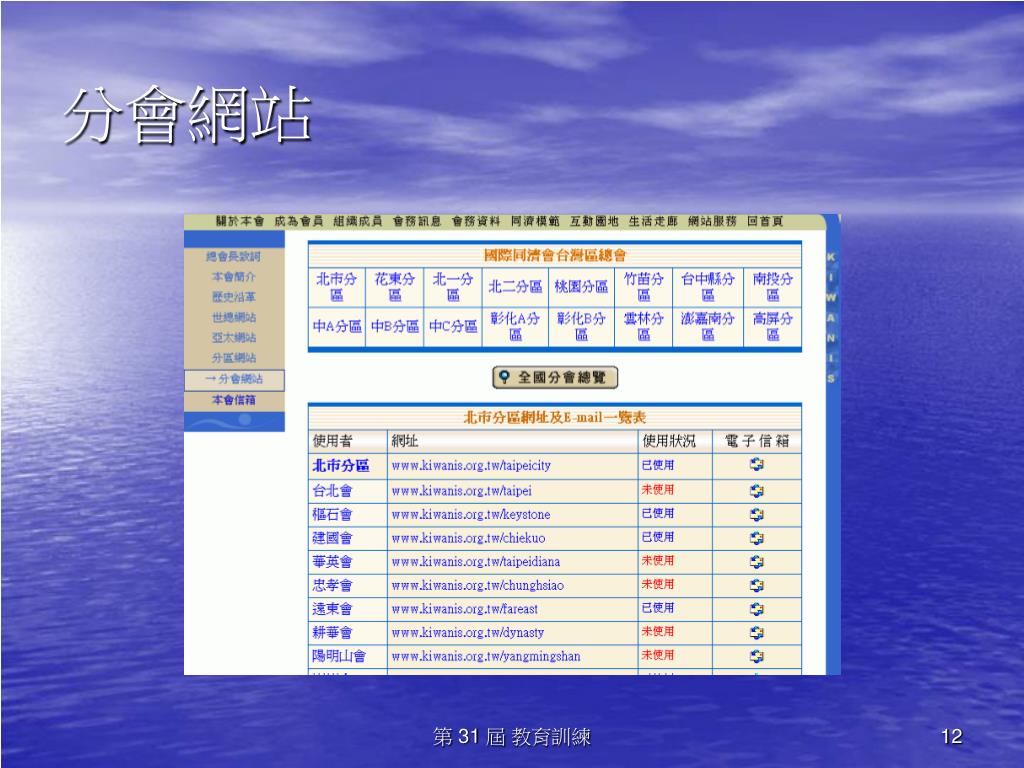Image resolution: width=1024 pixels, height=768 pixels.
Task: Click 北市分區 name in the user column
Action: tap(341, 466)
